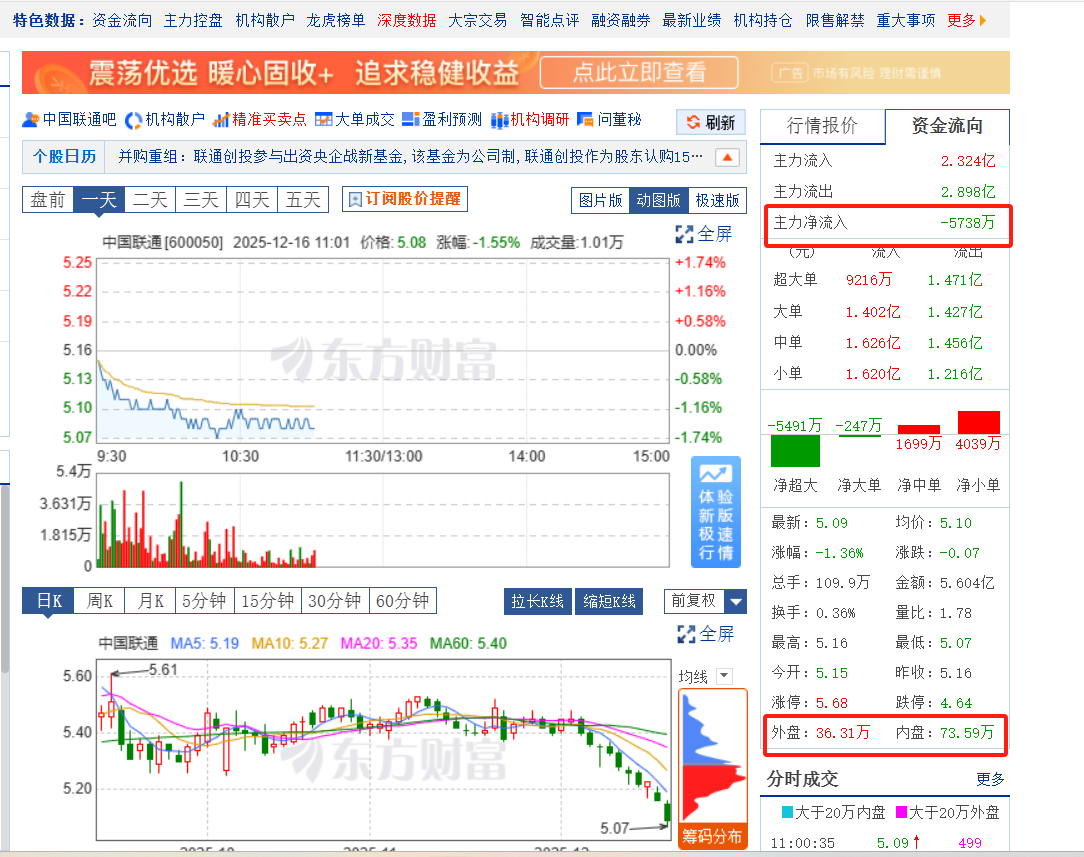This screenshot has height=857, width=1084.
Task: Select the 五天 tab
Action: 303,200
